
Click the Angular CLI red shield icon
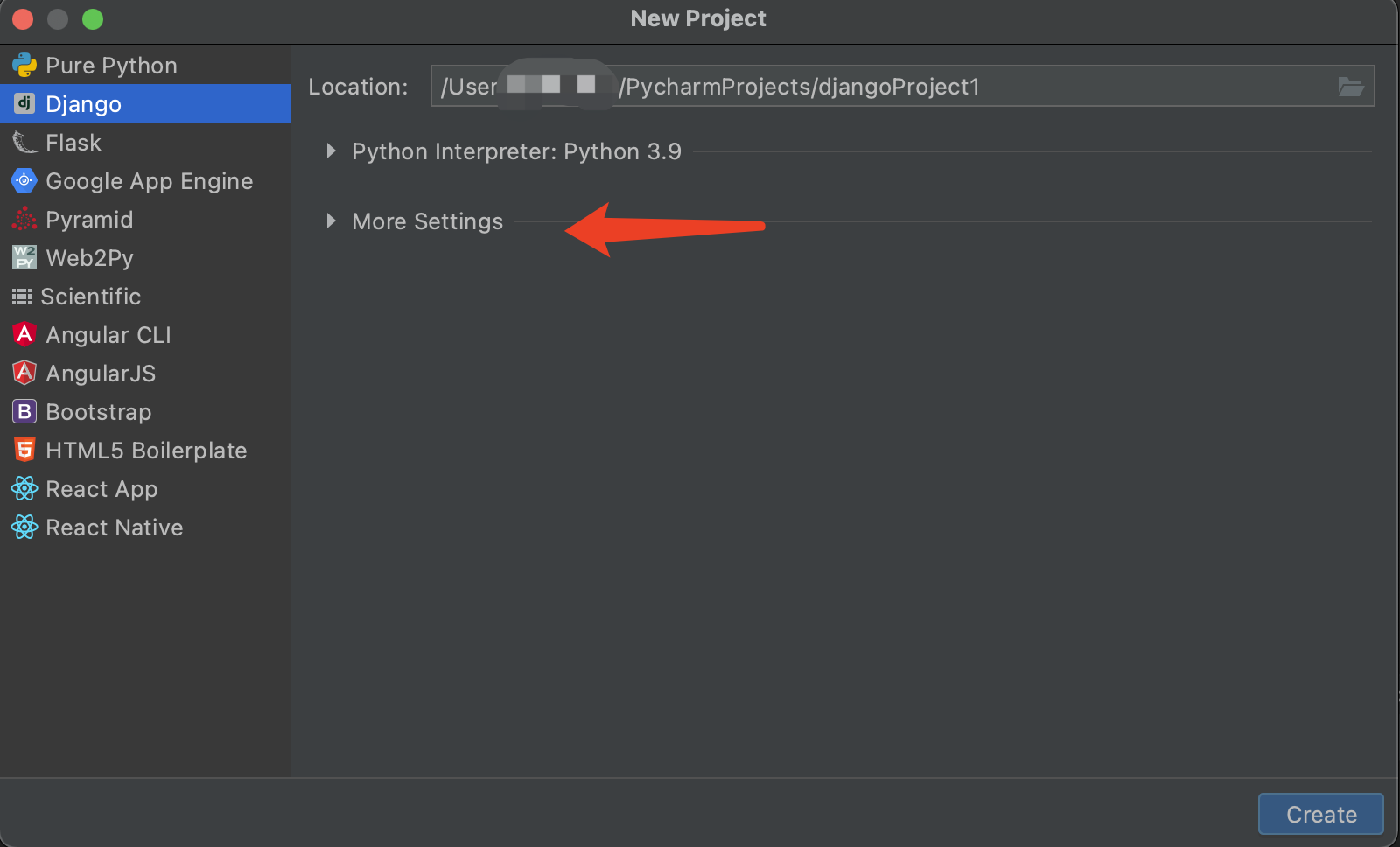click(x=24, y=334)
